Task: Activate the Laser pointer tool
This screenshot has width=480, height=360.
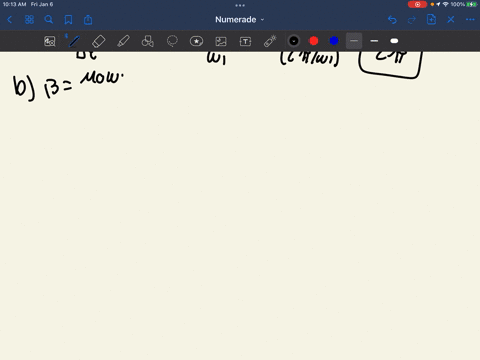Action: point(270,41)
